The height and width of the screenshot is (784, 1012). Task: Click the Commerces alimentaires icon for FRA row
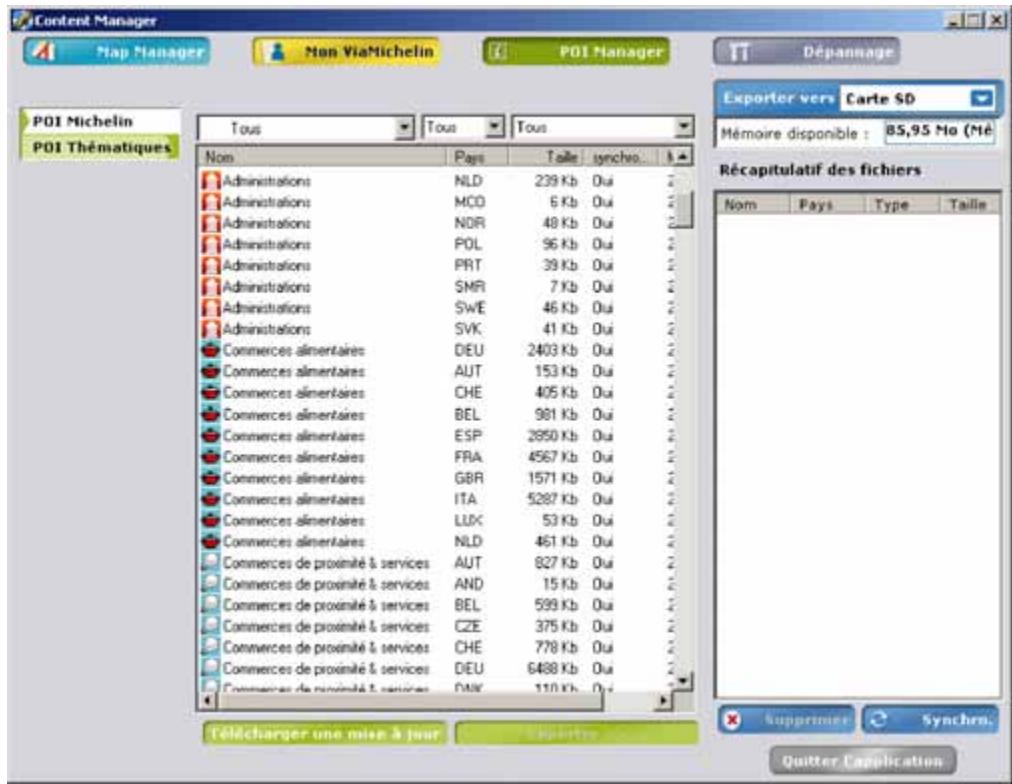tap(210, 457)
